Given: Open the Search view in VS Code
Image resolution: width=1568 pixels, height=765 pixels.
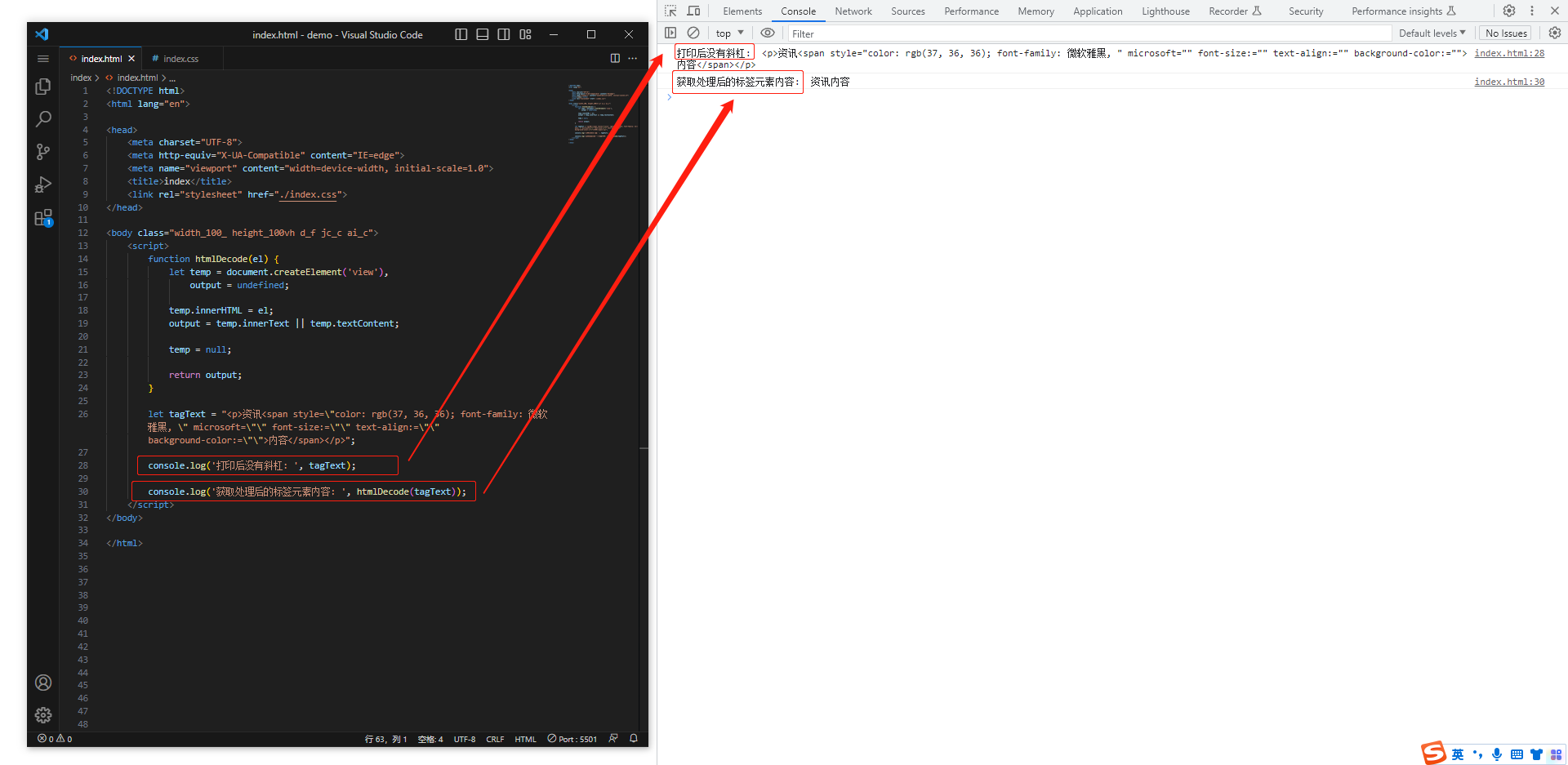Looking at the screenshot, I should coord(43,119).
